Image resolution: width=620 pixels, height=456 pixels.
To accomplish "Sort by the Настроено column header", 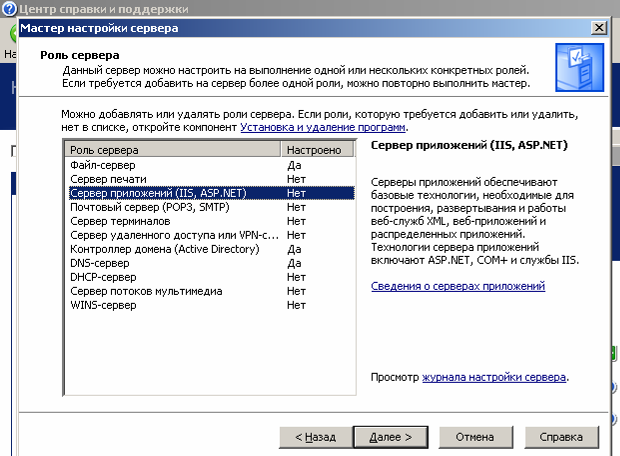I will tap(318, 150).
